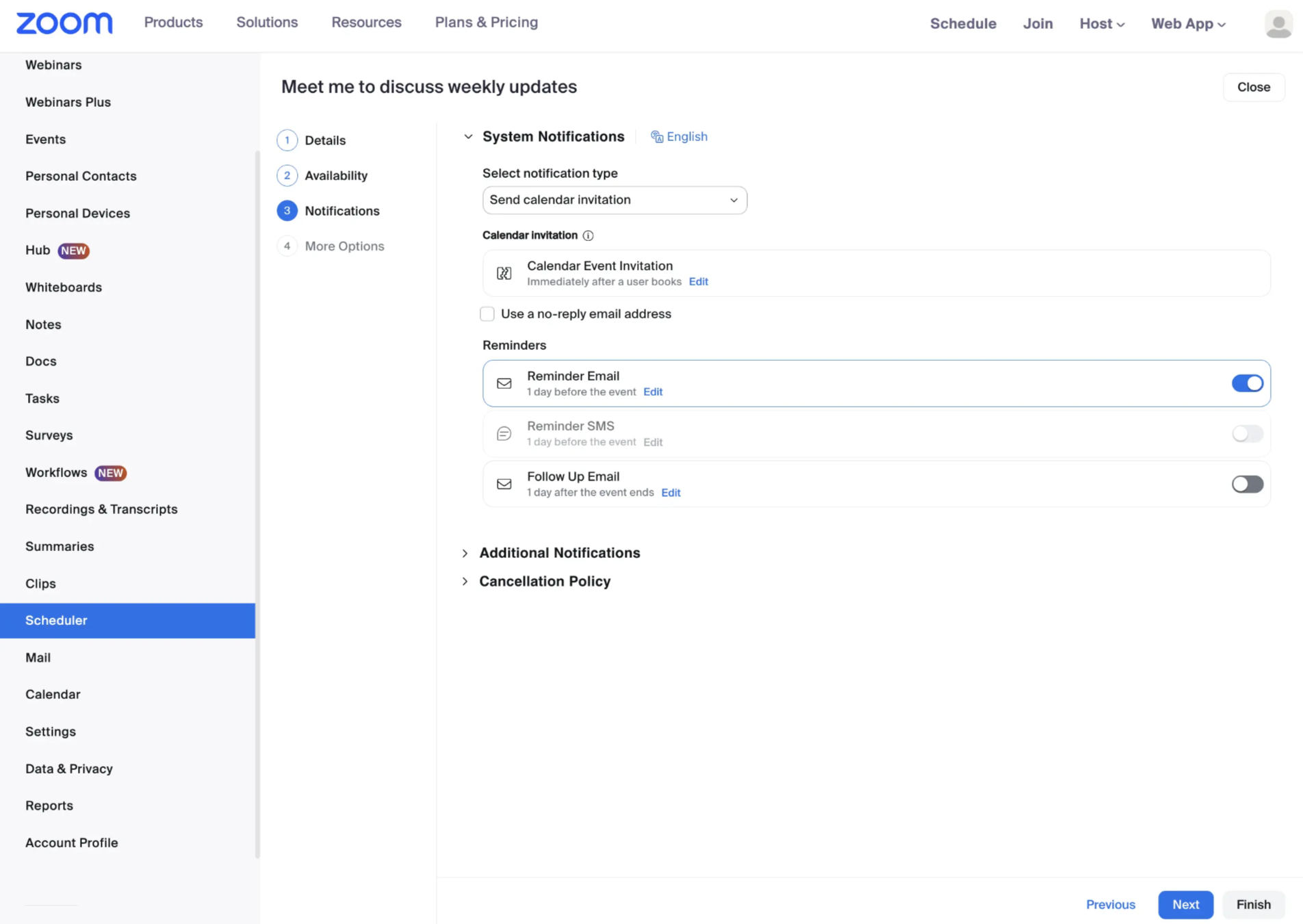Viewport: 1303px width, 924px height.
Task: Click the Follow Up Email envelope icon
Action: click(x=504, y=484)
